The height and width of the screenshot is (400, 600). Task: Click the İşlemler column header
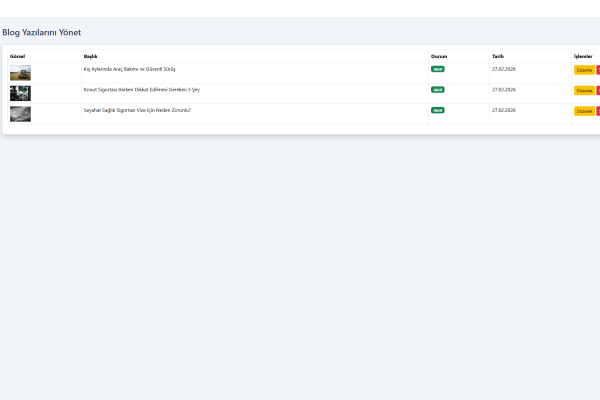(583, 56)
